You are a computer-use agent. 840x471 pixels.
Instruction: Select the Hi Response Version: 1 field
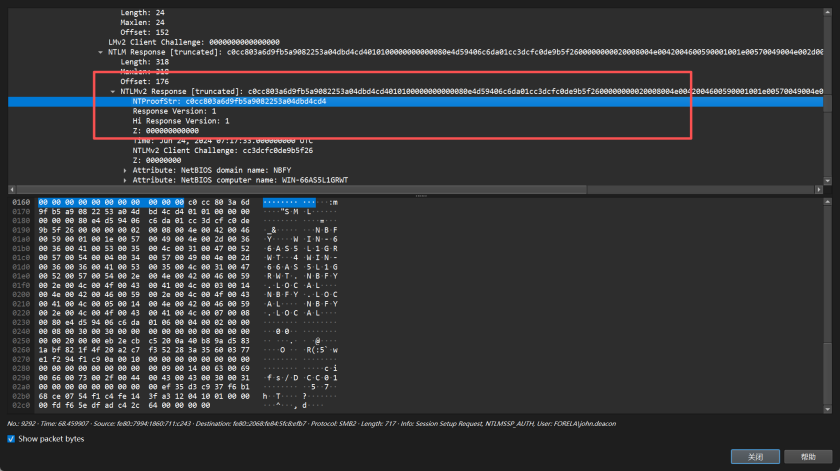(x=174, y=121)
